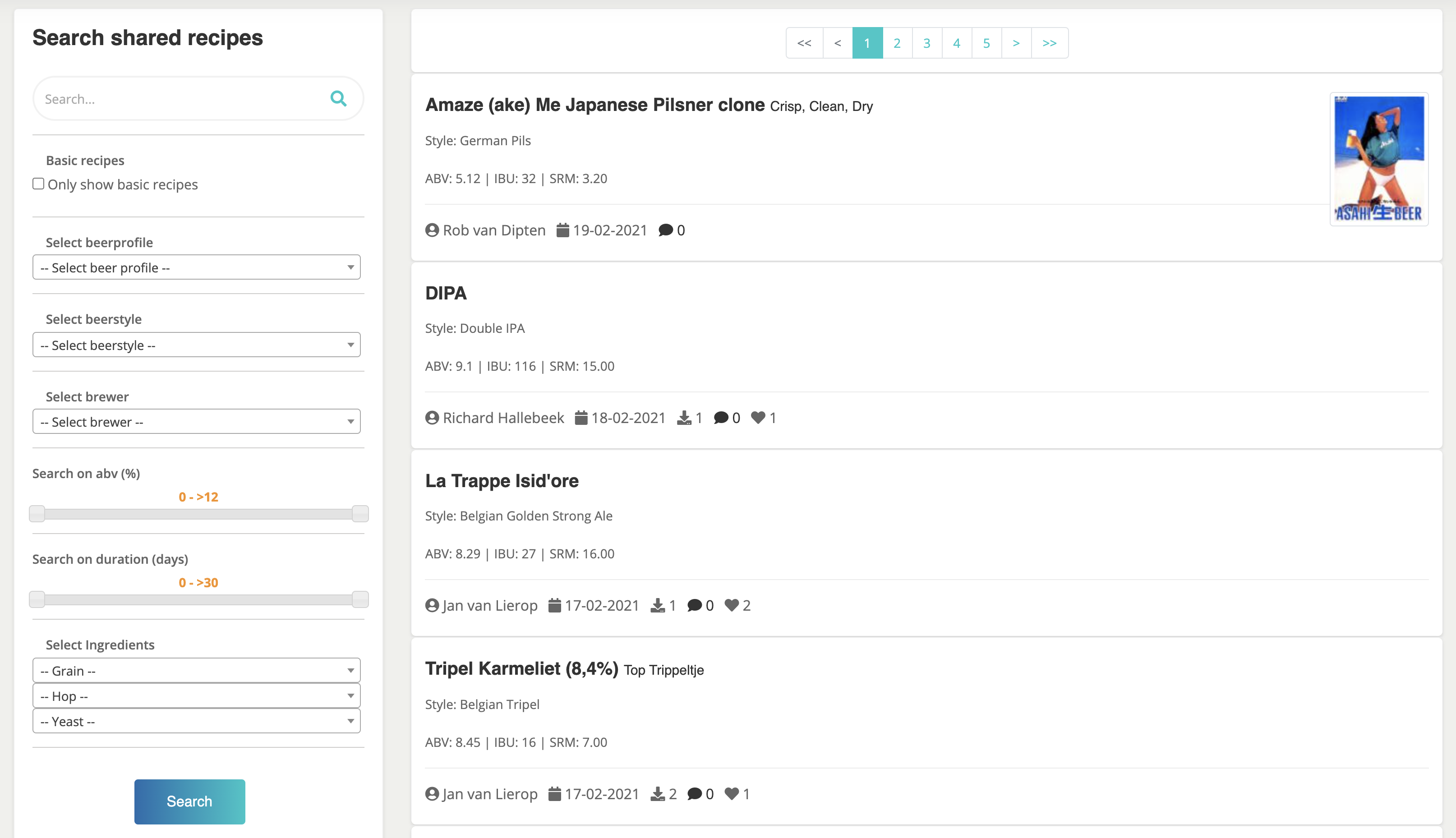Open the DIPA recipe title
This screenshot has height=838, width=1456.
tap(446, 293)
